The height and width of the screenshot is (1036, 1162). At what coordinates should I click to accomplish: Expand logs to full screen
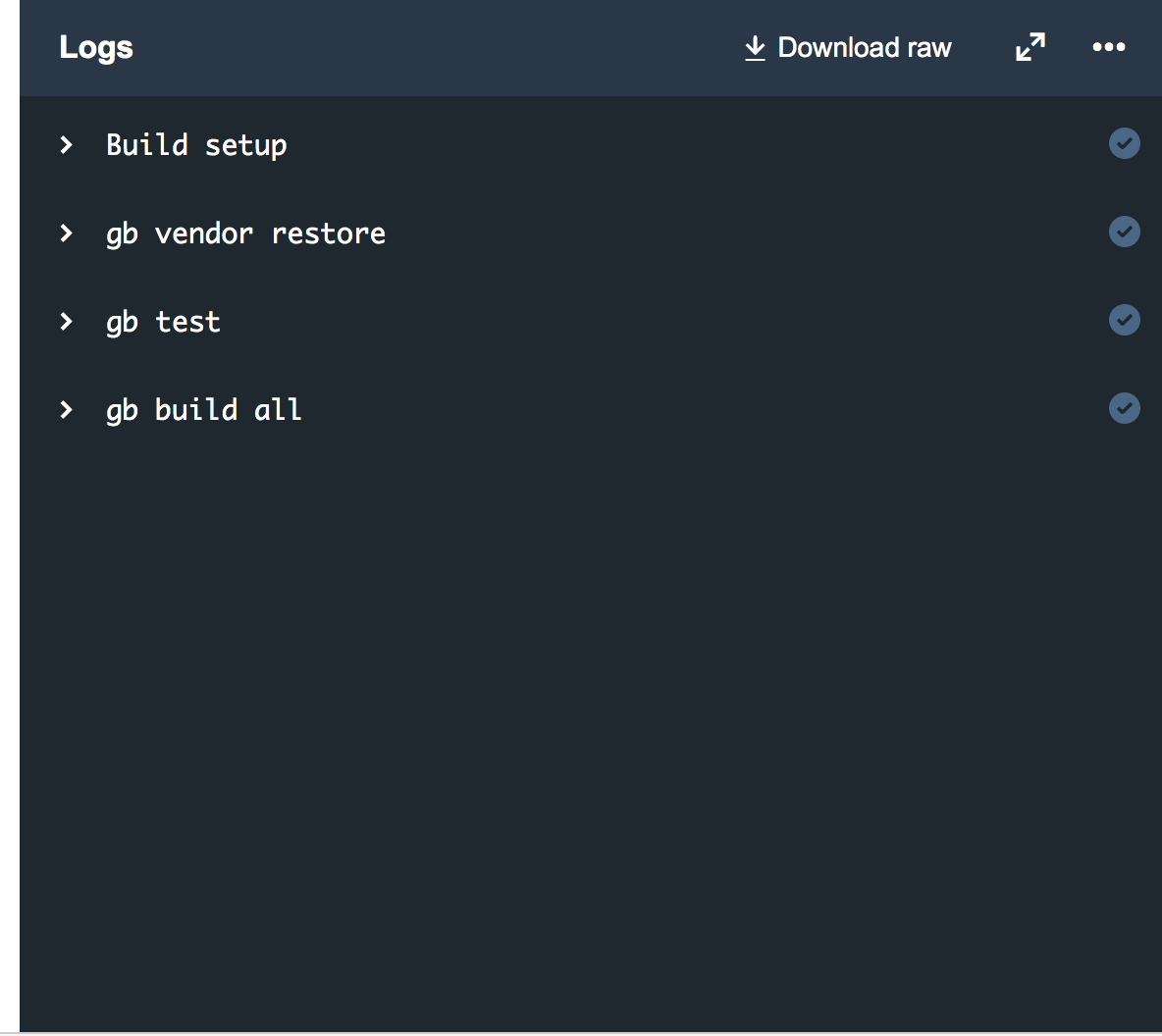(1030, 47)
